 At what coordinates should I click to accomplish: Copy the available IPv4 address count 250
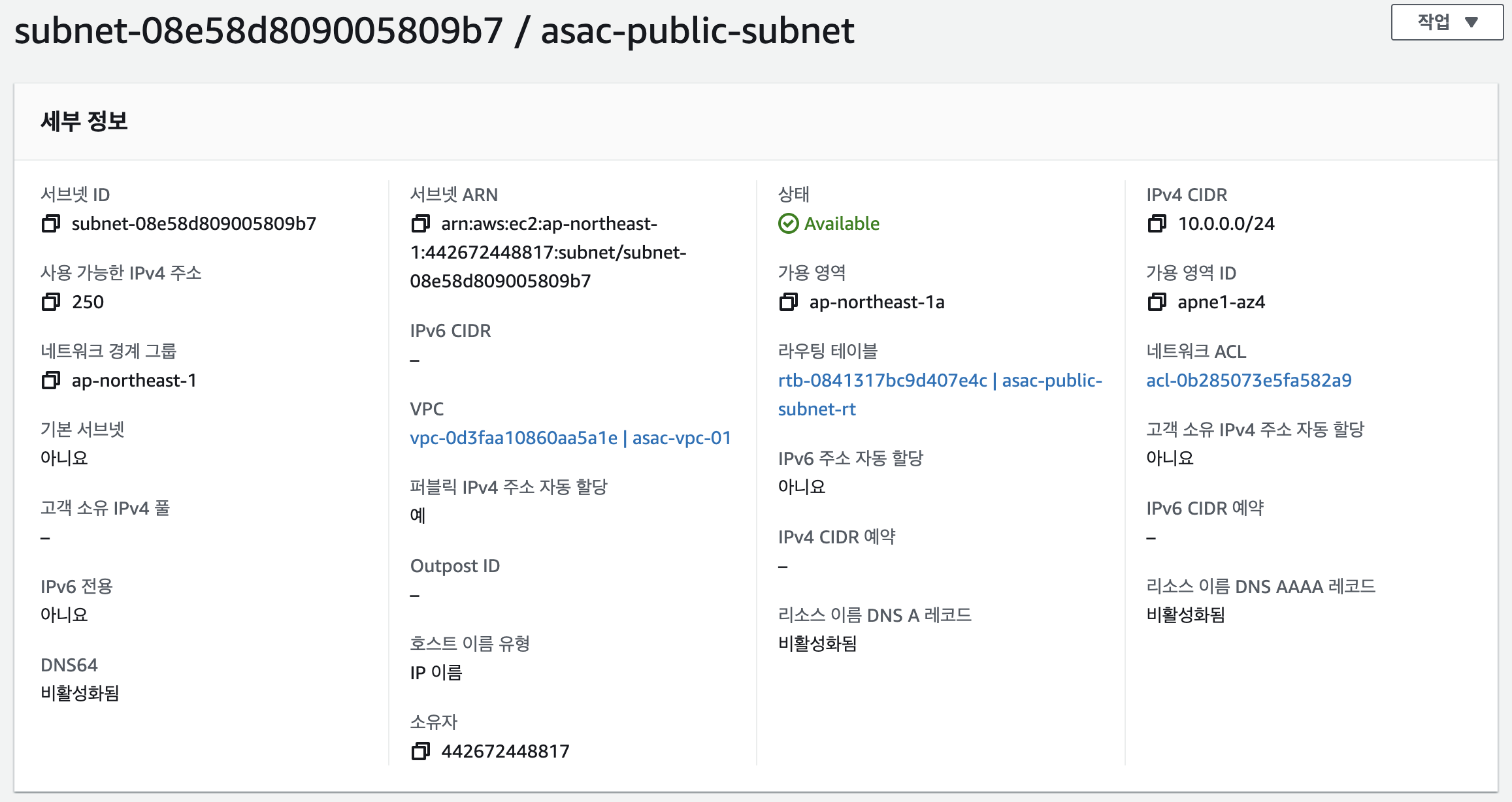[x=51, y=302]
